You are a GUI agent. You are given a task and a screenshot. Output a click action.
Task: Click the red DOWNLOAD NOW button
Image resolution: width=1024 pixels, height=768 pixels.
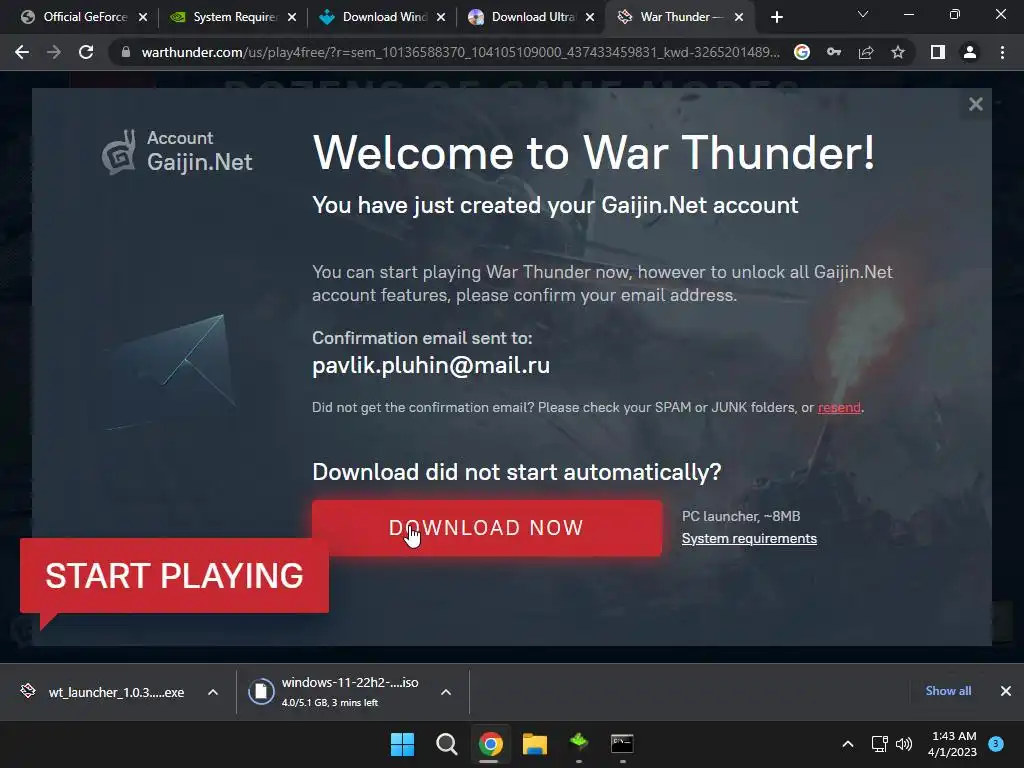click(x=487, y=528)
